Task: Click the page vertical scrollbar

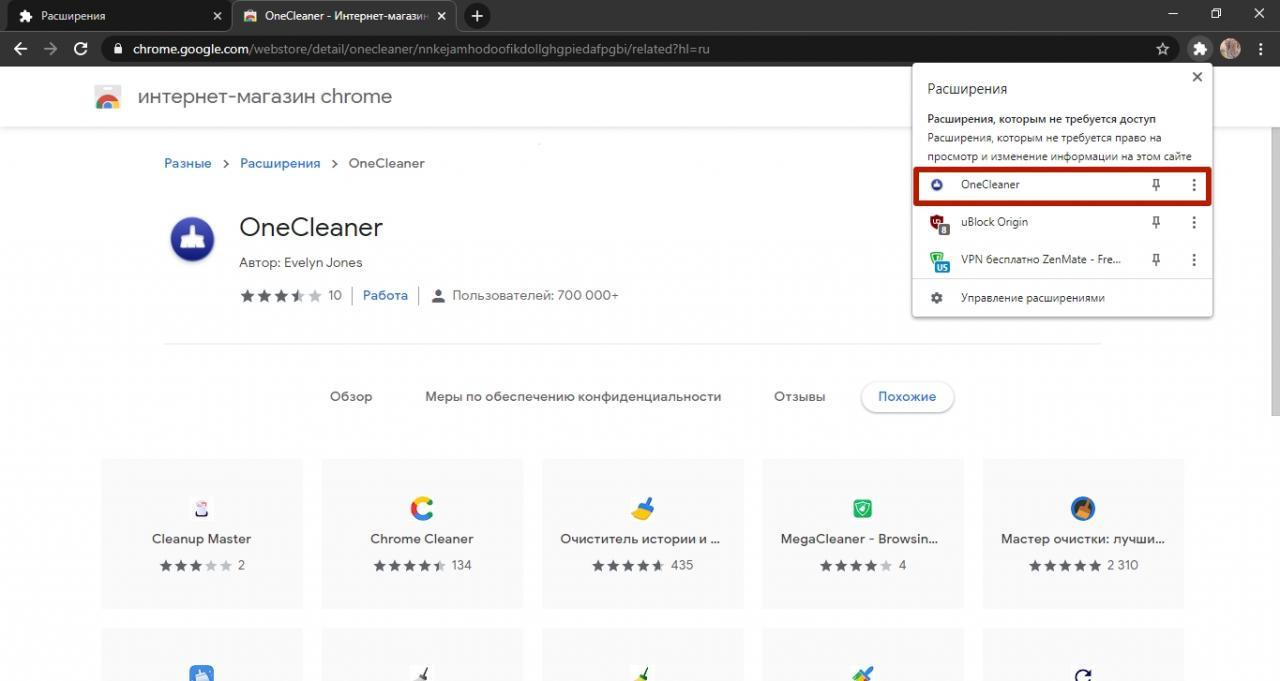Action: click(x=1274, y=270)
